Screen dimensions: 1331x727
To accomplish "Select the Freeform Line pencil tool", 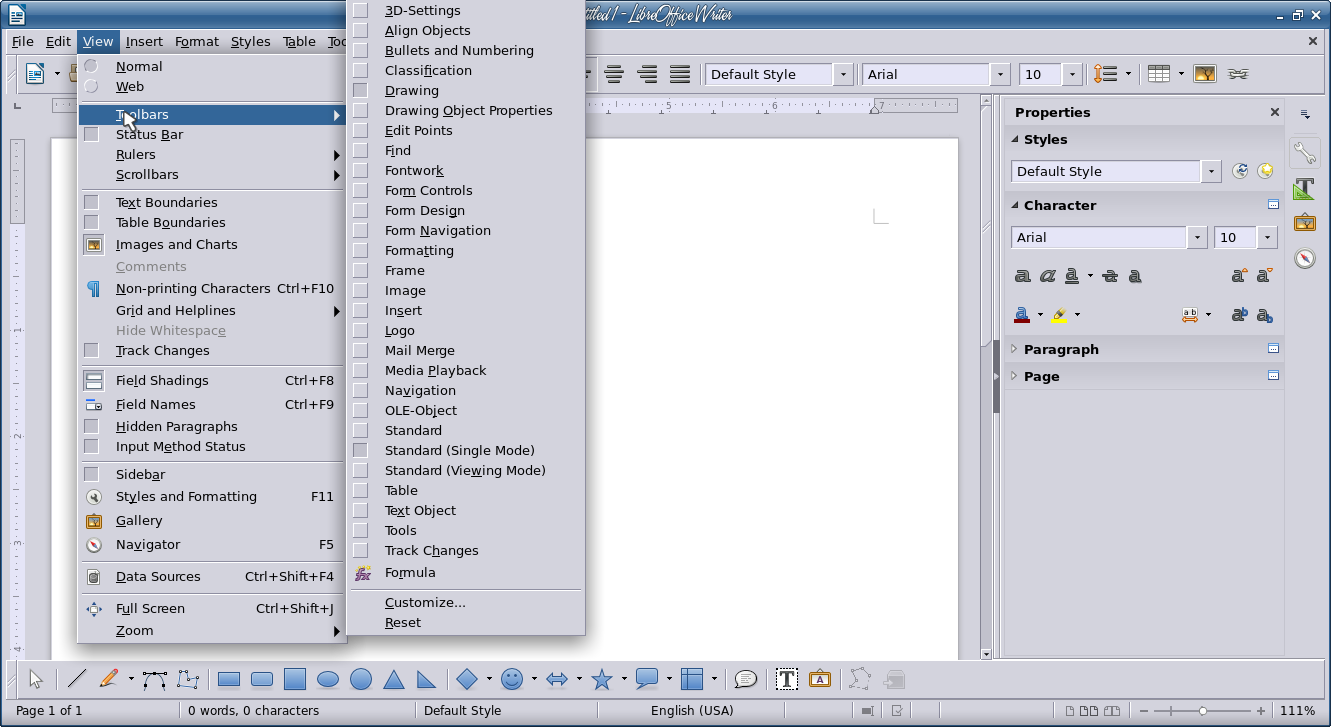I will click(x=109, y=680).
